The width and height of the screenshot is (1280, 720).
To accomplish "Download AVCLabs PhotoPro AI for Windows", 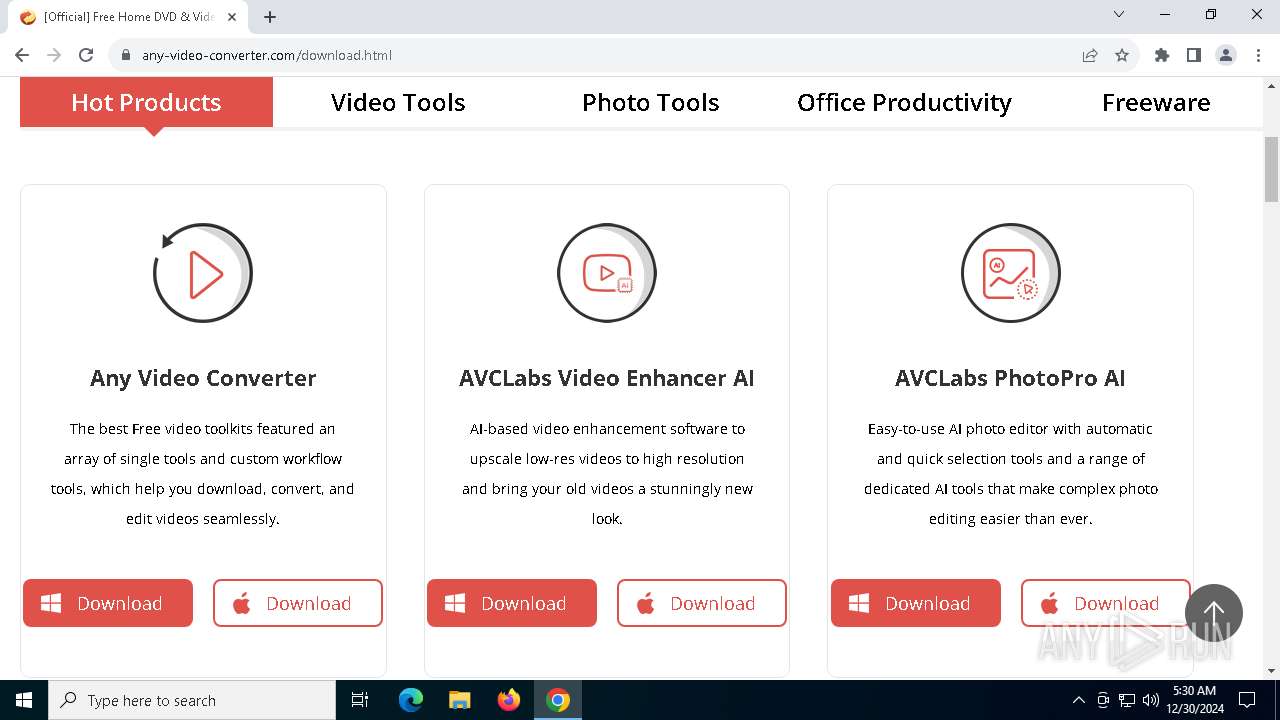I will click(916, 603).
